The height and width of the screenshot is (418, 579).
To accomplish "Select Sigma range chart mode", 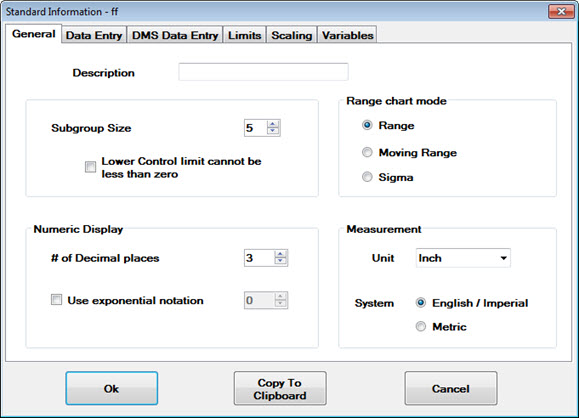I will (367, 177).
